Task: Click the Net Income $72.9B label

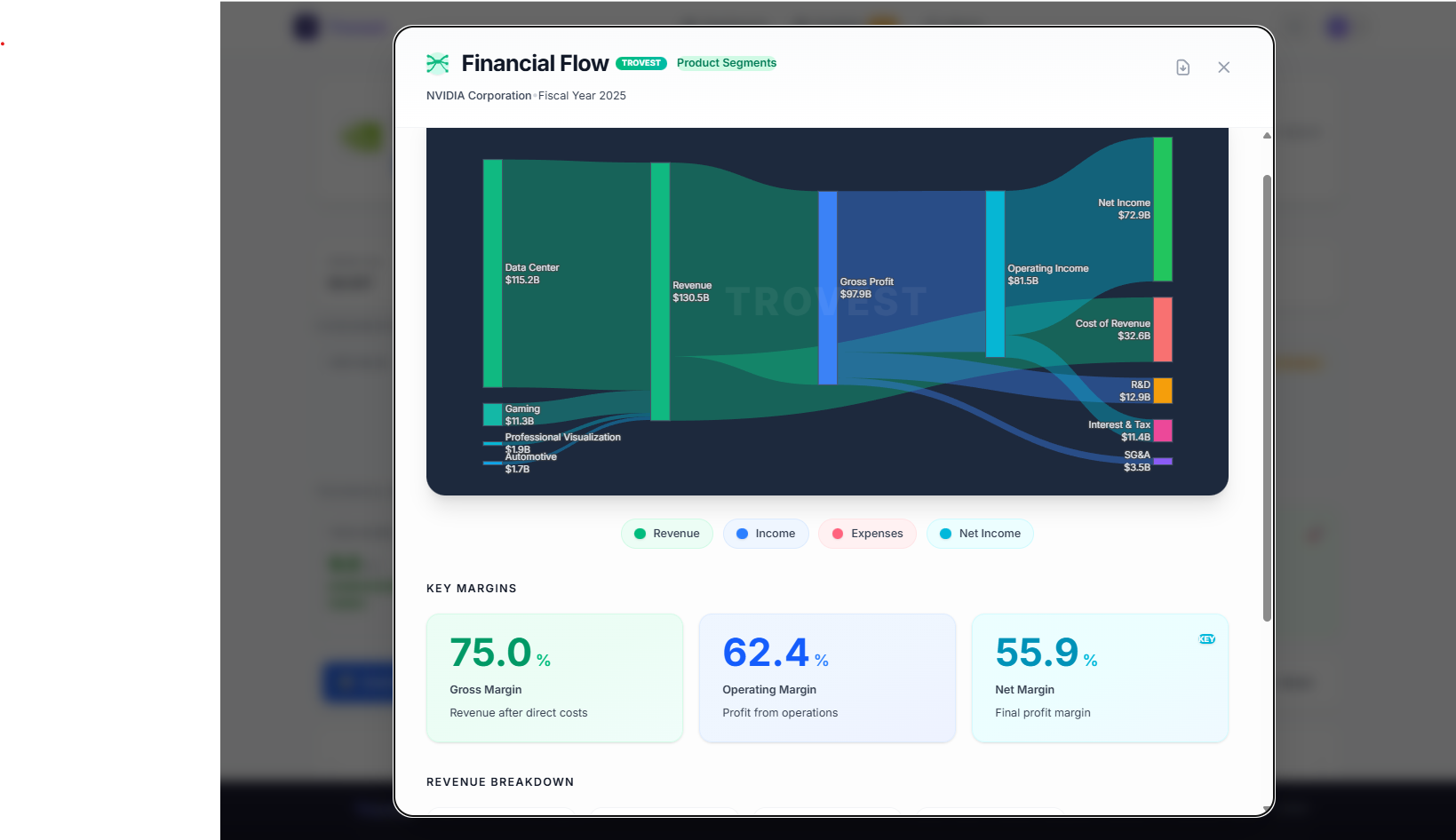Action: tap(1124, 209)
